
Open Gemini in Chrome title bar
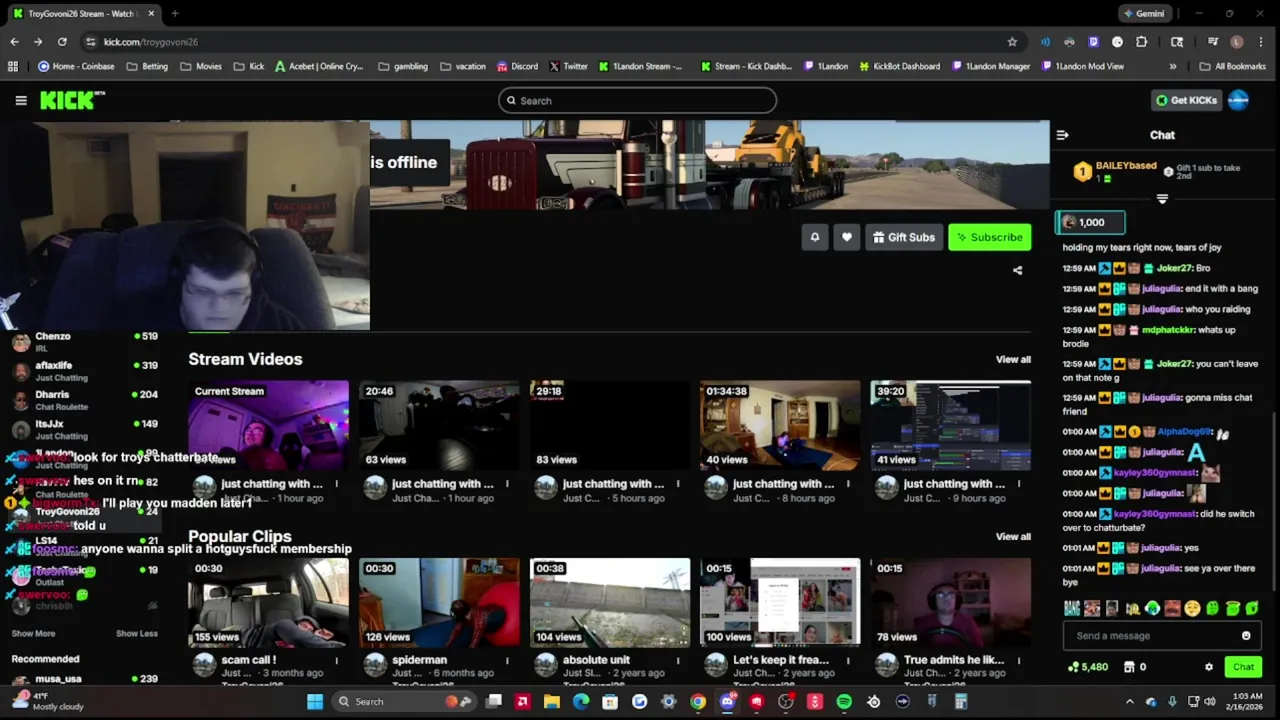tap(1144, 14)
